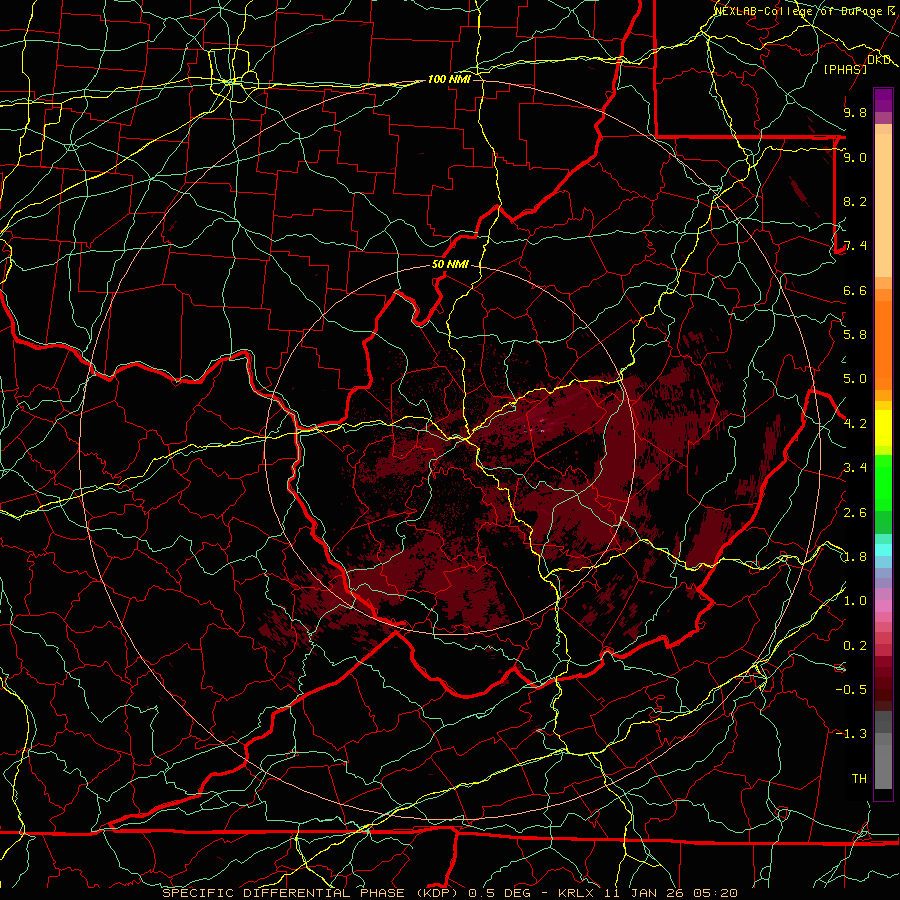Click the 9.0 value on the color scale
Image resolution: width=900 pixels, height=900 pixels.
click(855, 157)
